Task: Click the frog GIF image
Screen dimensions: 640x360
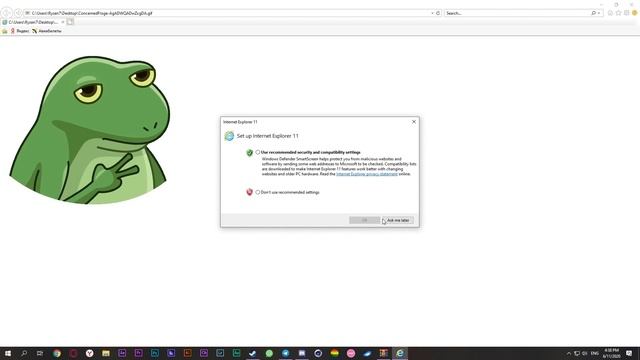Action: tap(89, 130)
